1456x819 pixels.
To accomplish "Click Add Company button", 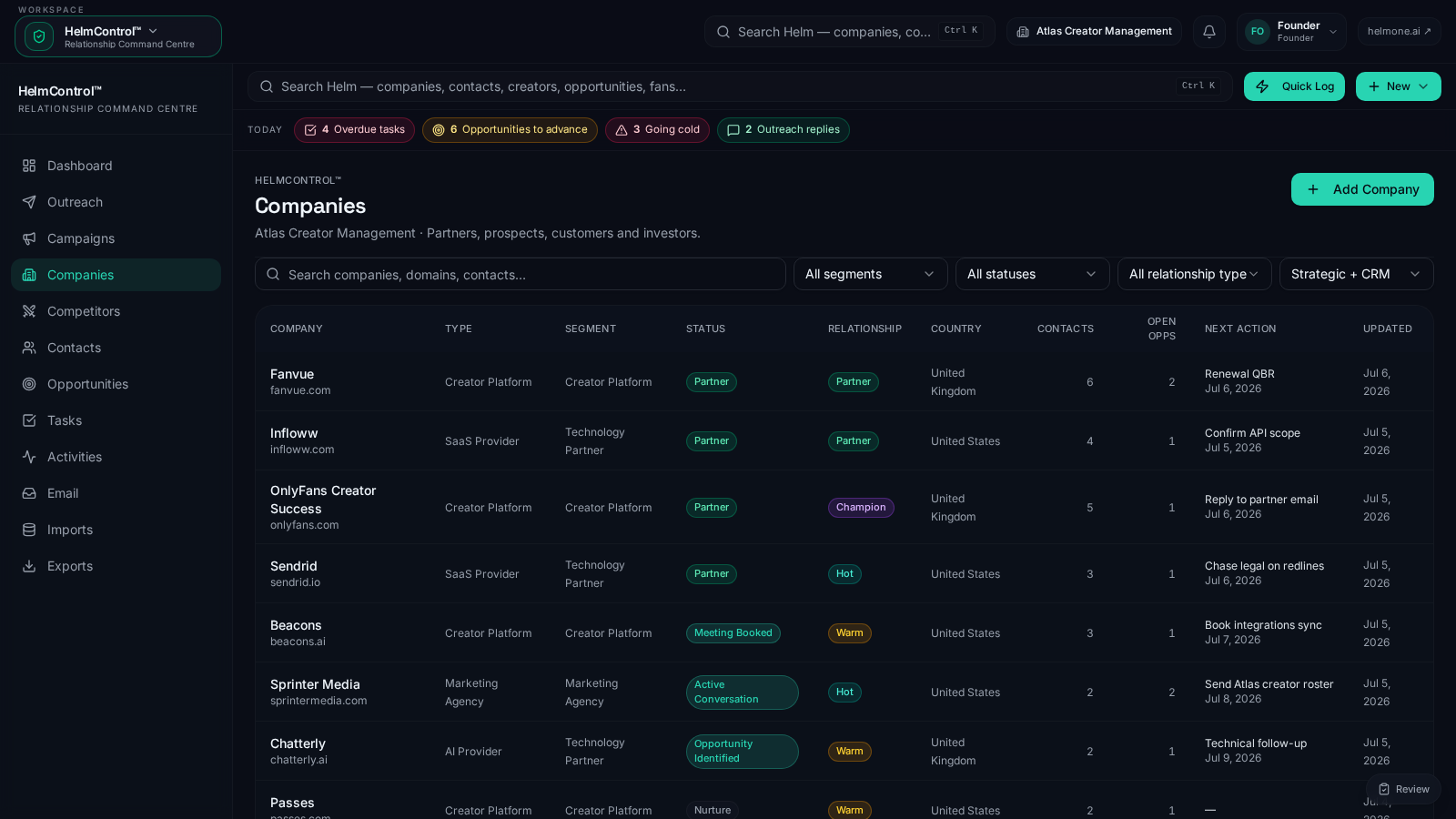I will (1362, 189).
